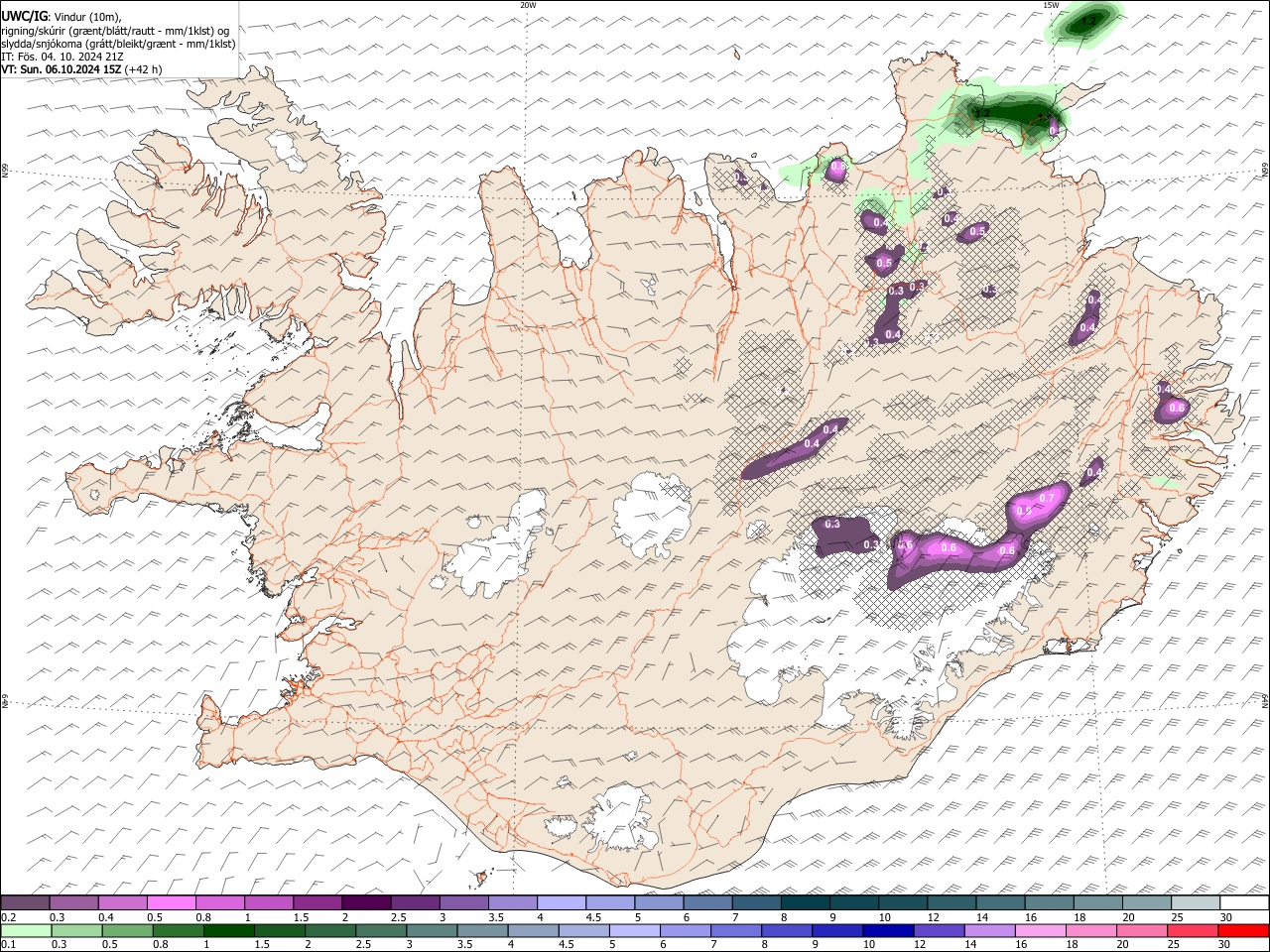The height and width of the screenshot is (952, 1270).
Task: Click the 25 swatch in lower legend row
Action: click(x=1192, y=931)
